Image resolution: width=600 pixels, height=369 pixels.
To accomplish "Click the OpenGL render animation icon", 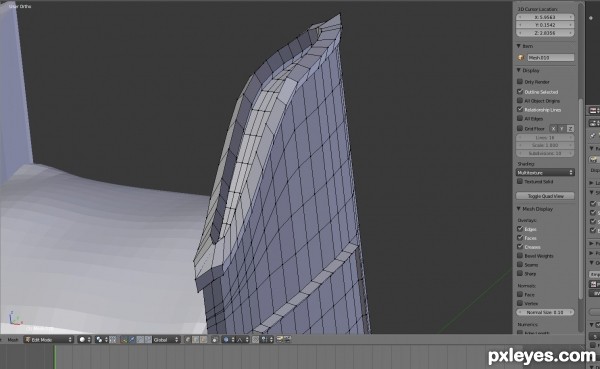I will (287, 340).
